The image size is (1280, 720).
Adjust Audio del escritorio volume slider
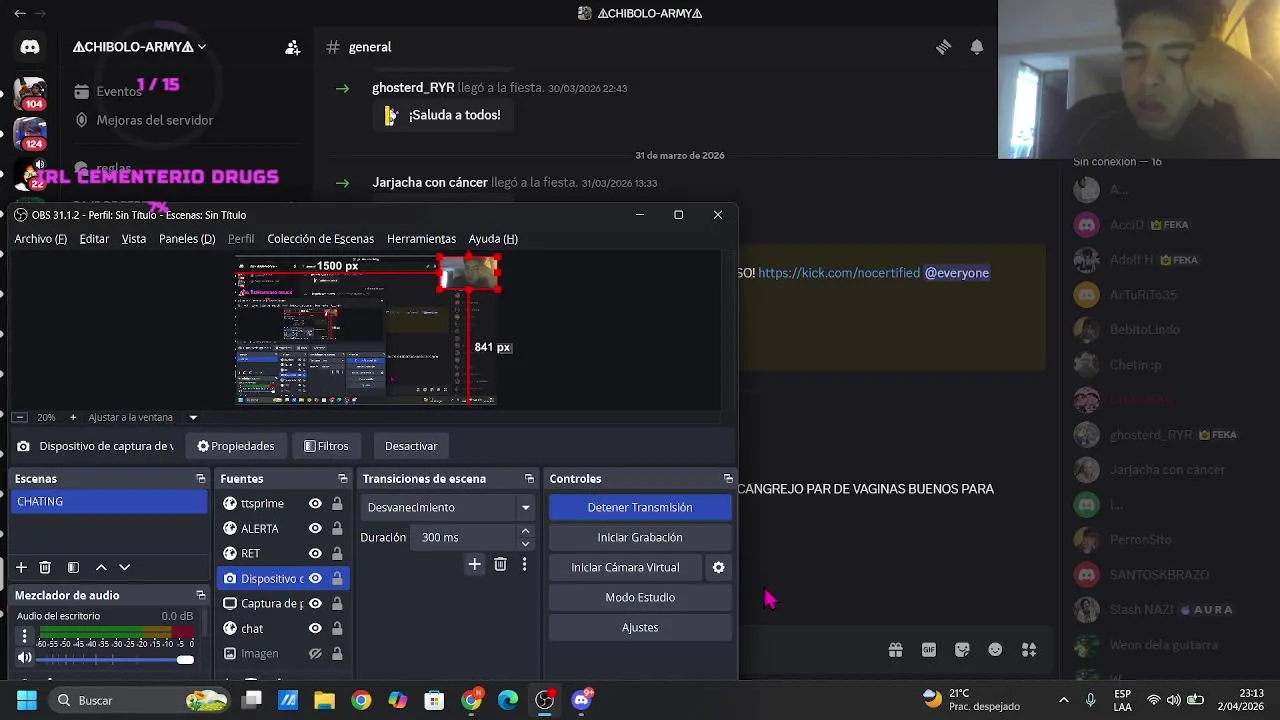[116, 659]
